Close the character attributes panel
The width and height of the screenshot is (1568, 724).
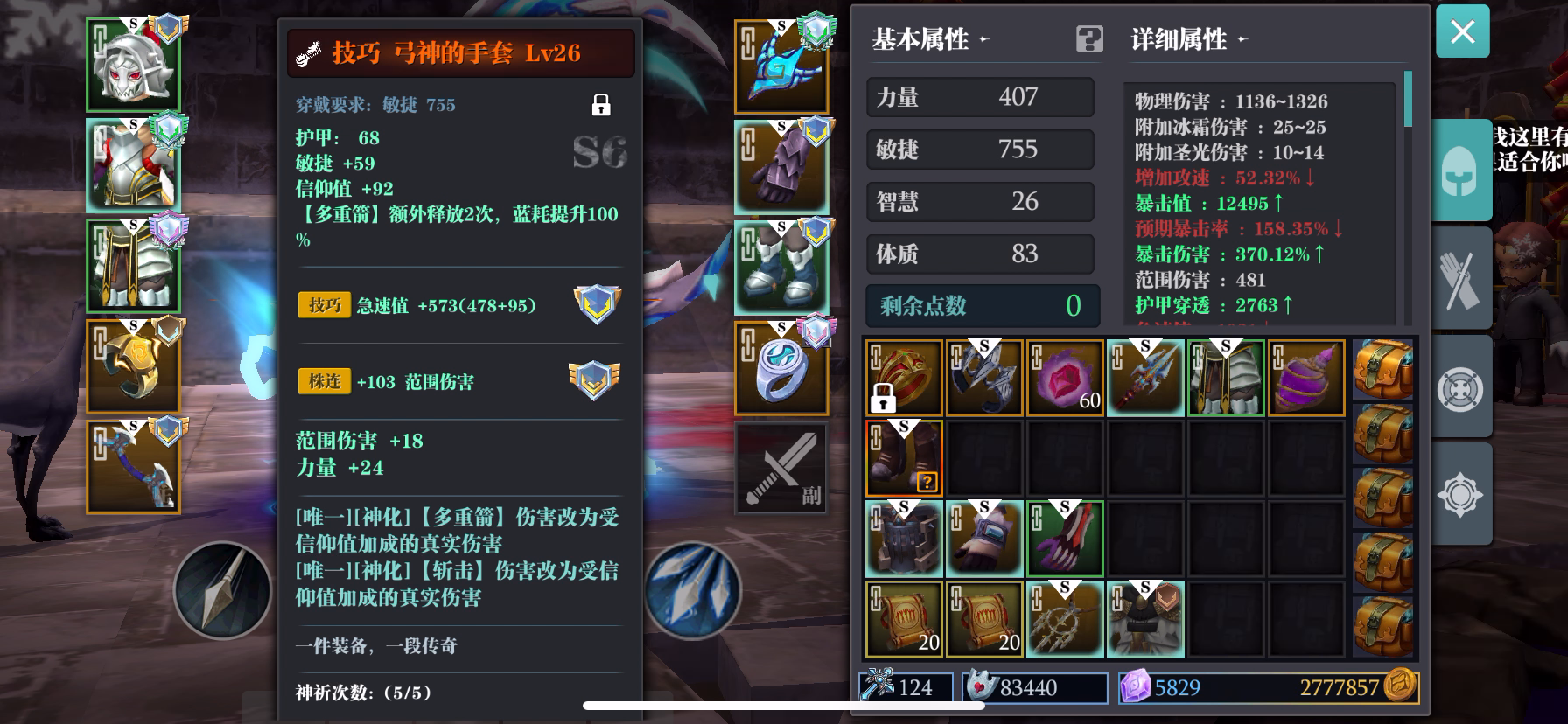[x=1462, y=32]
